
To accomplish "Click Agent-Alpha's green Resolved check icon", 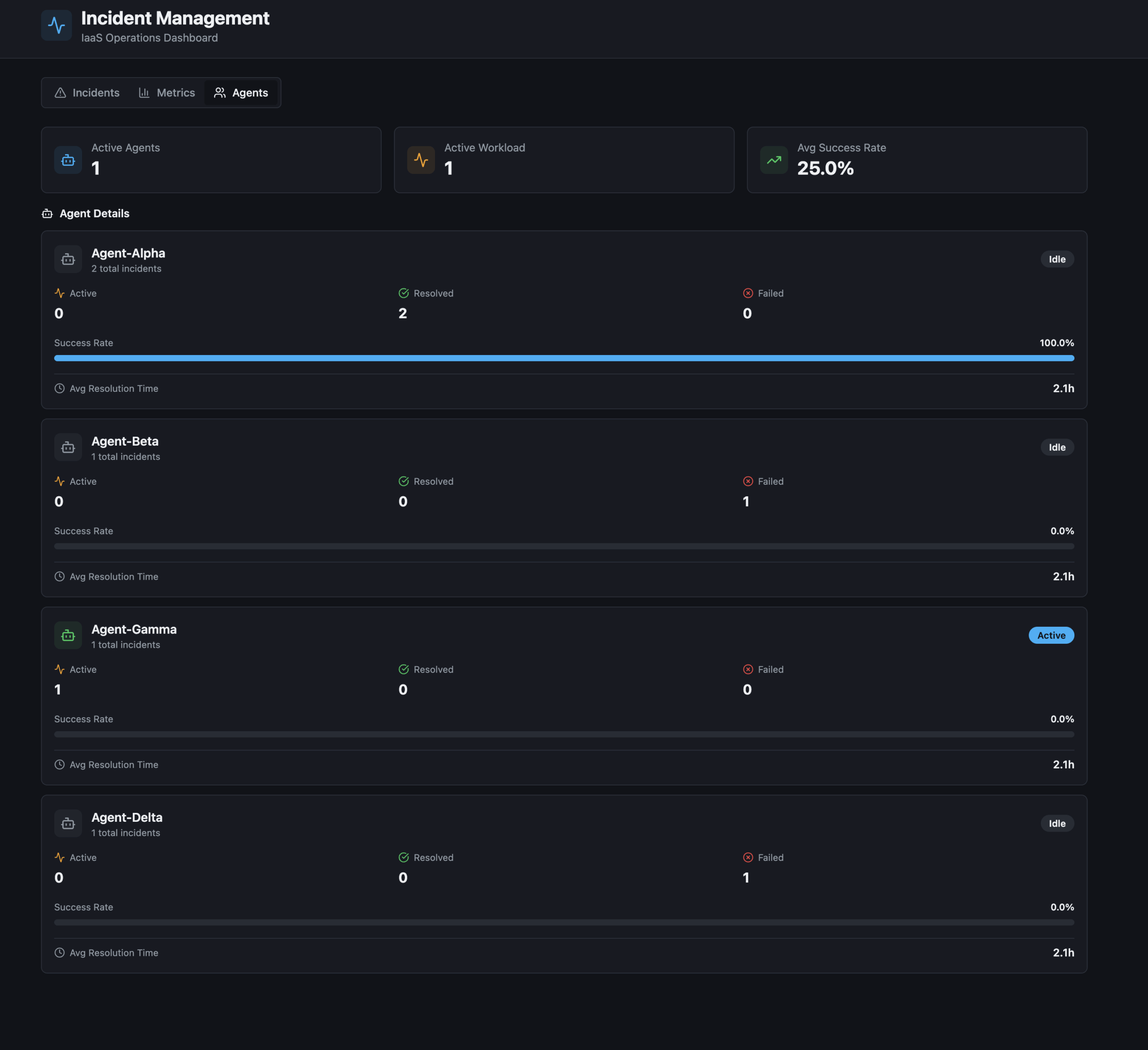I will click(x=404, y=293).
